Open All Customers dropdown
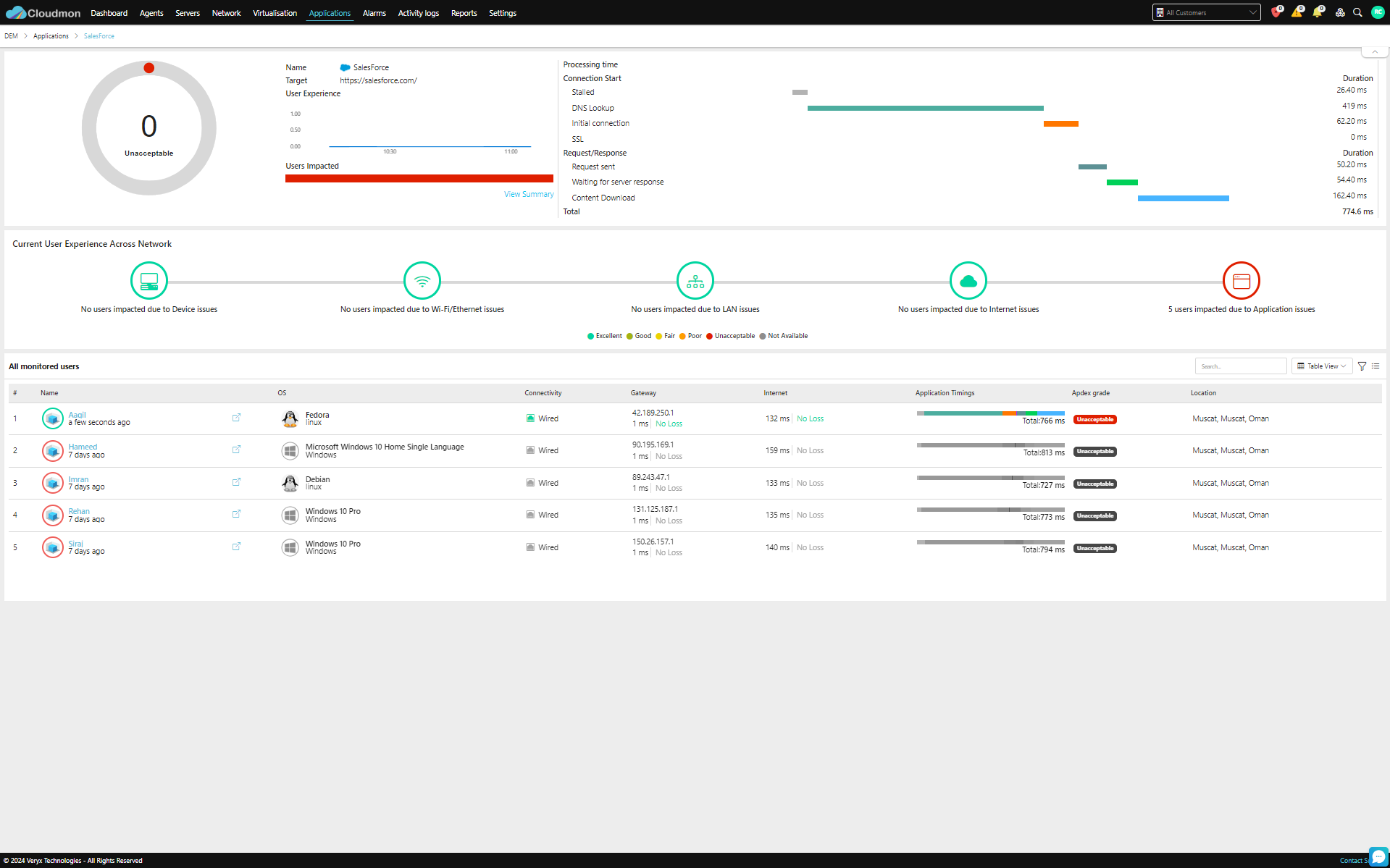This screenshot has height=868, width=1390. (x=1206, y=12)
